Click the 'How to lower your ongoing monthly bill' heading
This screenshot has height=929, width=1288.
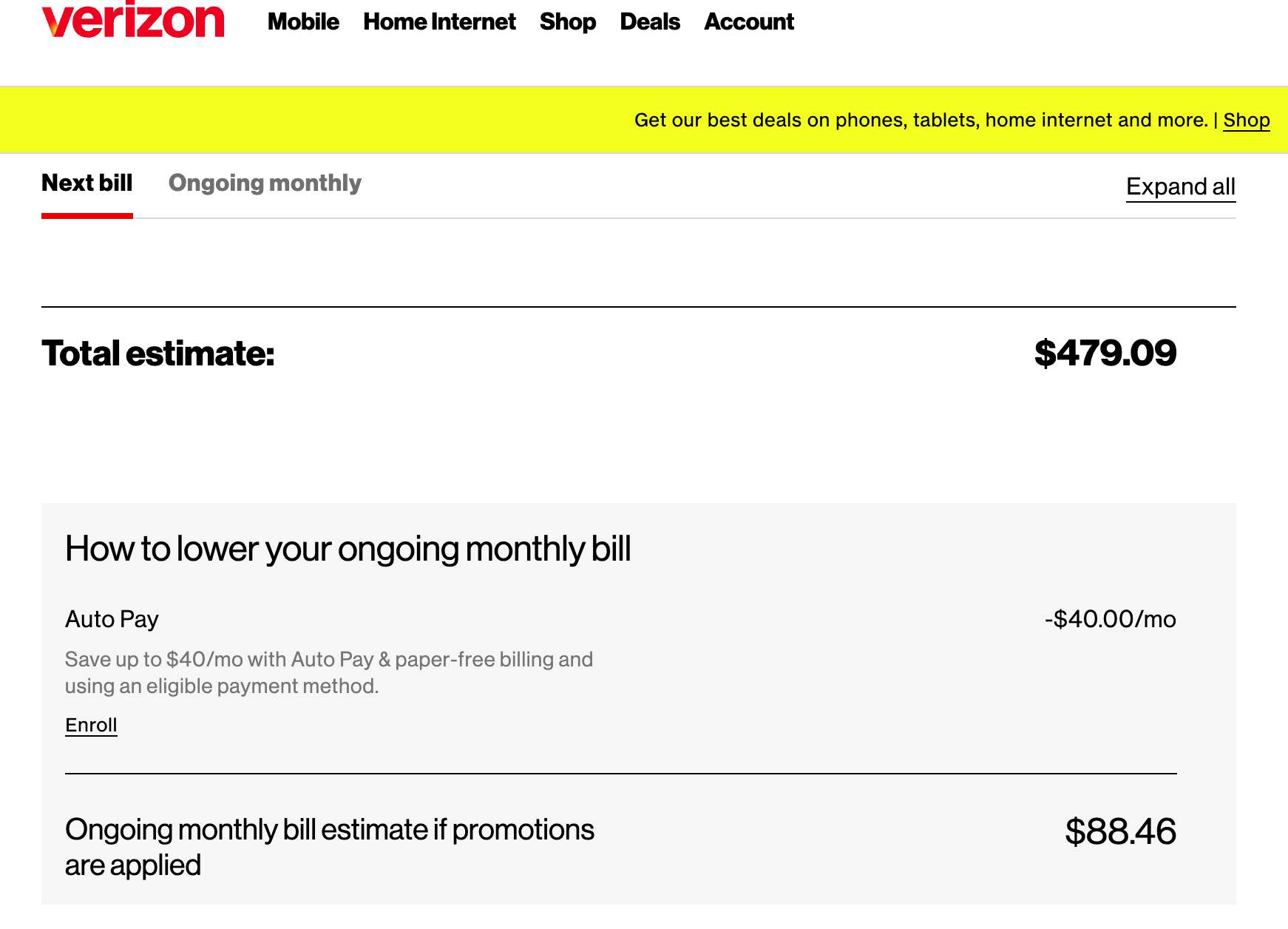pyautogui.click(x=348, y=549)
